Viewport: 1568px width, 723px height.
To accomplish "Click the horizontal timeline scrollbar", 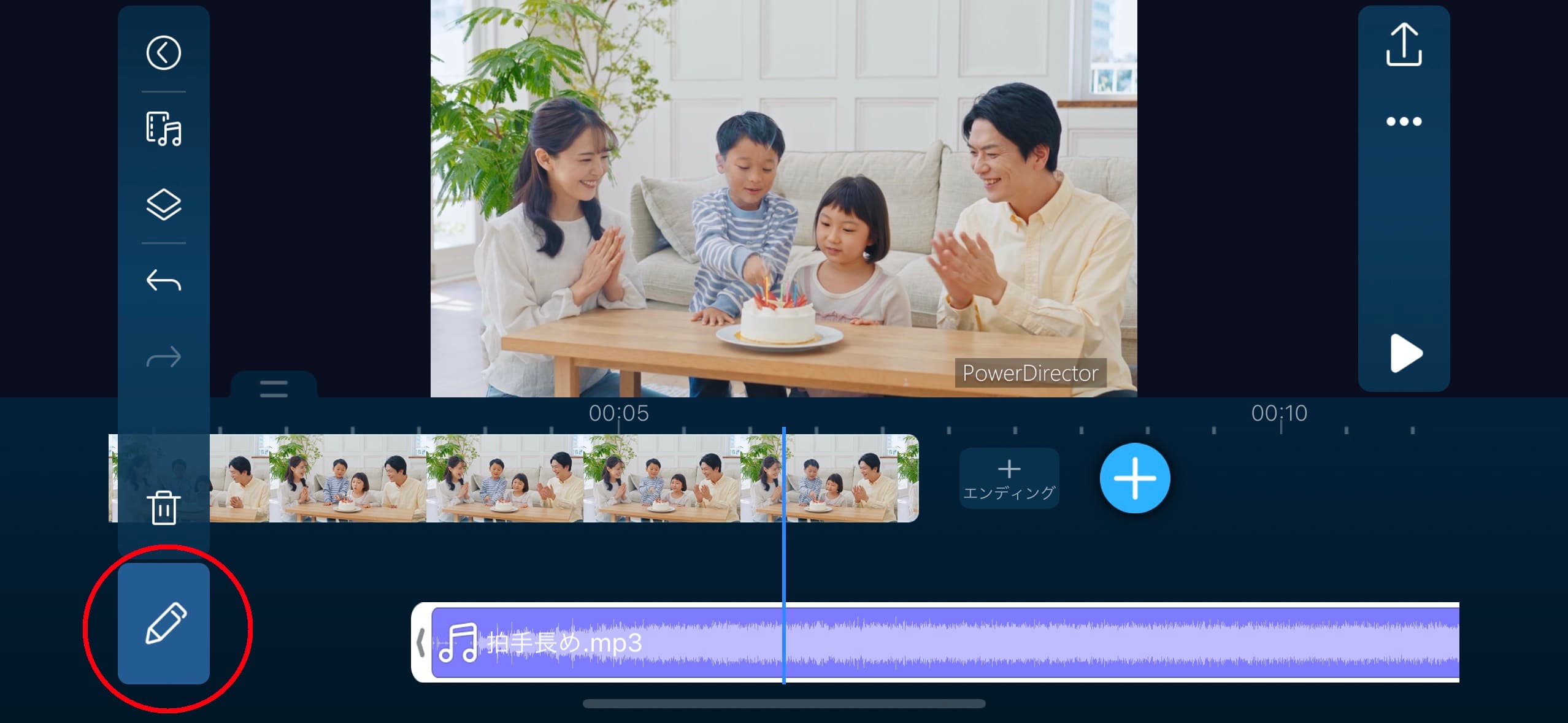I will [784, 704].
